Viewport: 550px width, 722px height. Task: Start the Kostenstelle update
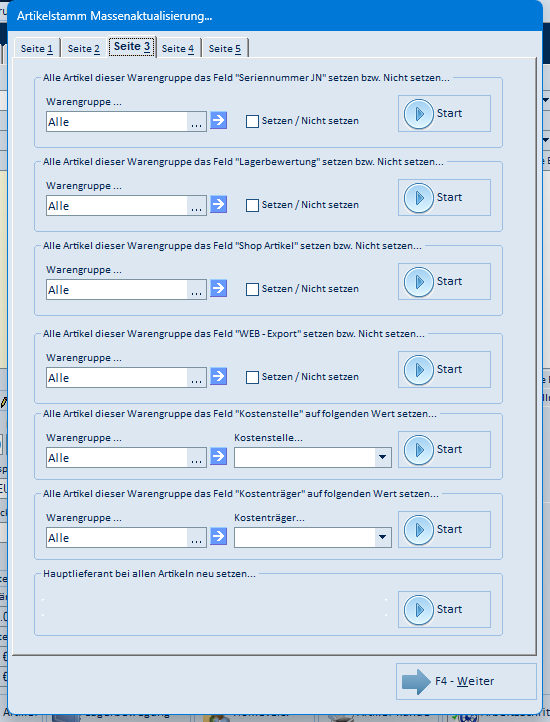(444, 449)
